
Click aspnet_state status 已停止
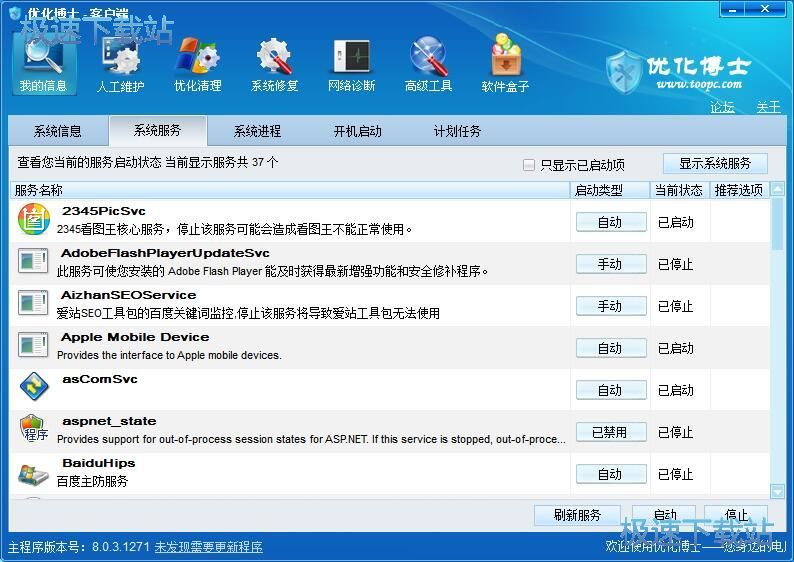[676, 432]
